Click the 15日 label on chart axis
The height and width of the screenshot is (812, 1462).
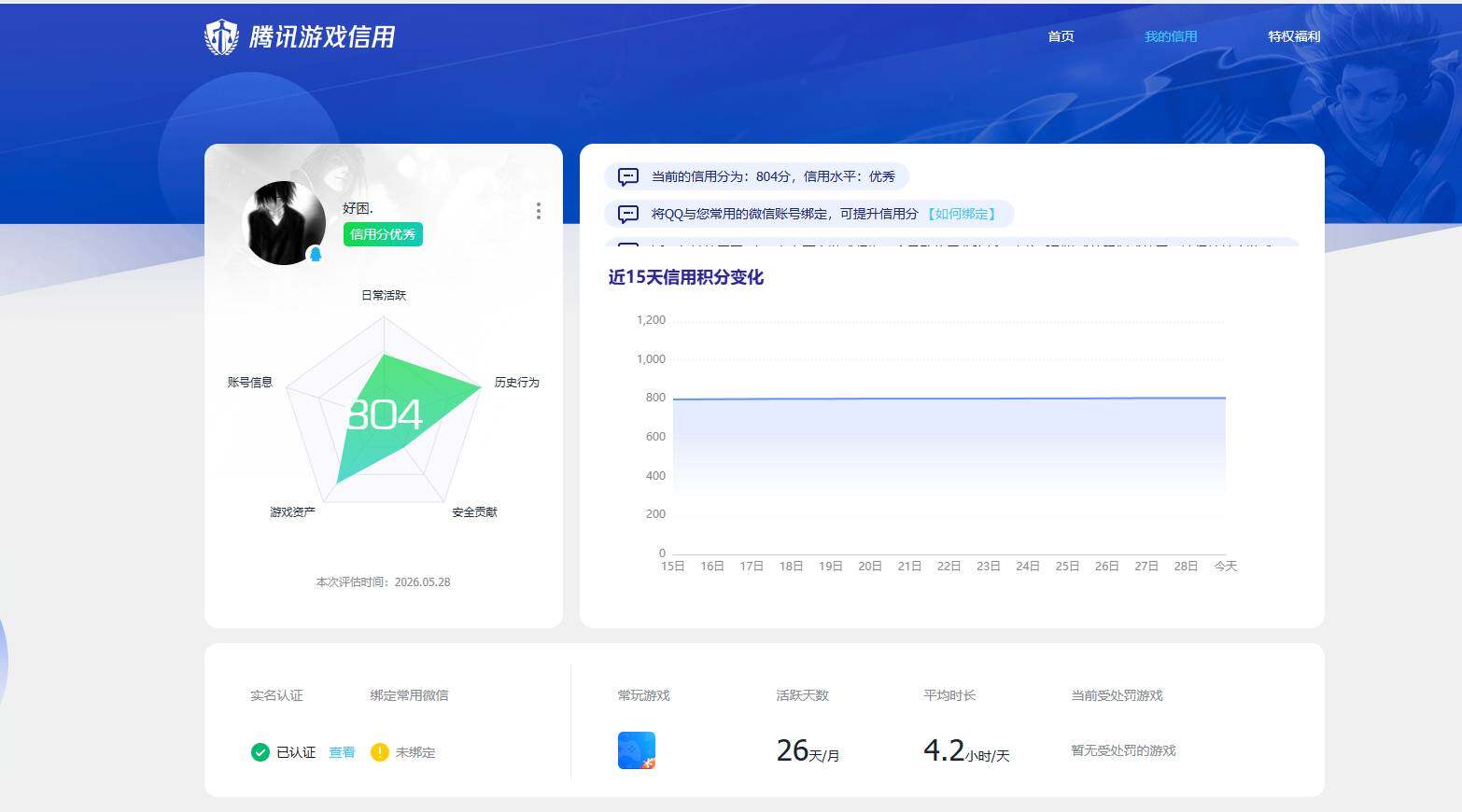(x=672, y=566)
